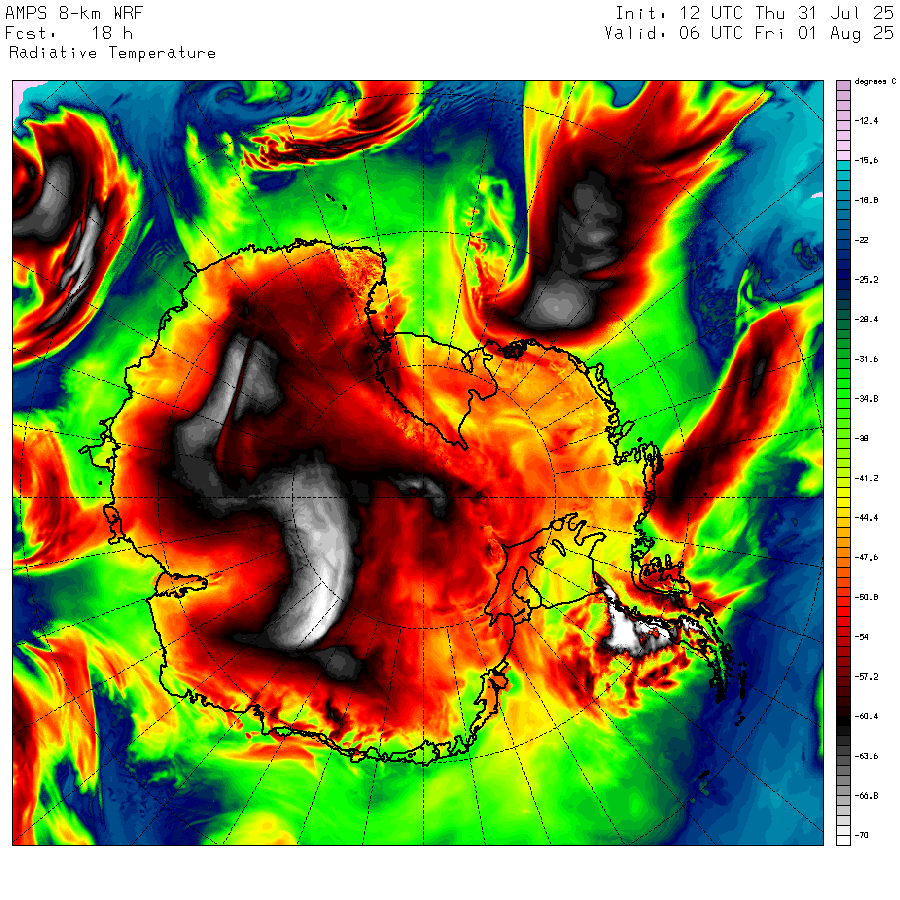Image resolution: width=900 pixels, height=900 pixels.
Task: Click the pink top segment of the color bar
Action: click(843, 86)
